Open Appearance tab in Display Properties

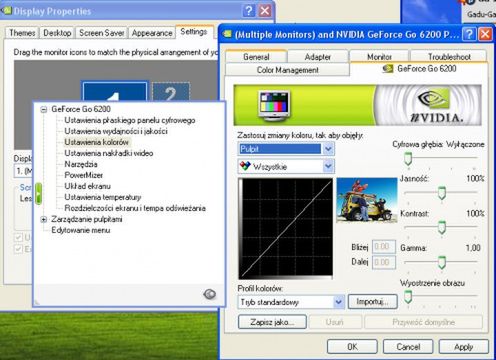point(152,33)
